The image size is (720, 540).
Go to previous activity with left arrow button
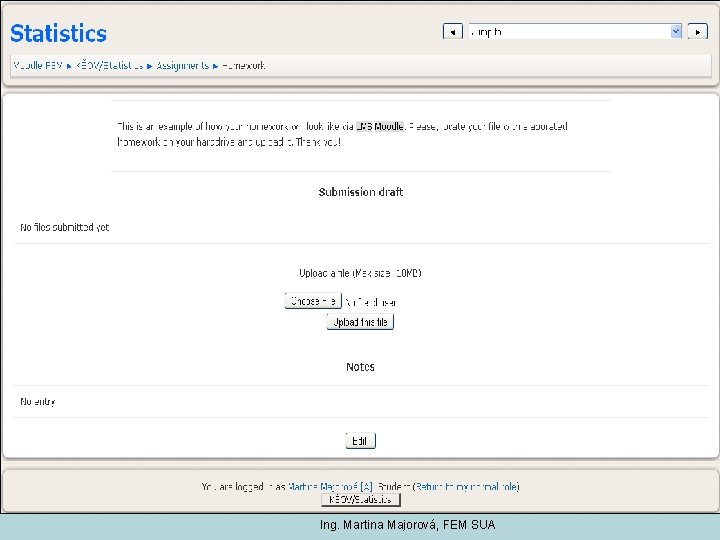(452, 32)
